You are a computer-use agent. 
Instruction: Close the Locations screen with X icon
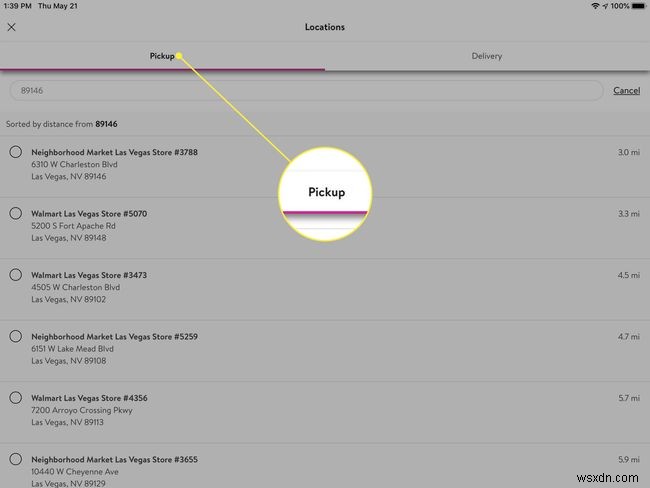click(x=12, y=27)
